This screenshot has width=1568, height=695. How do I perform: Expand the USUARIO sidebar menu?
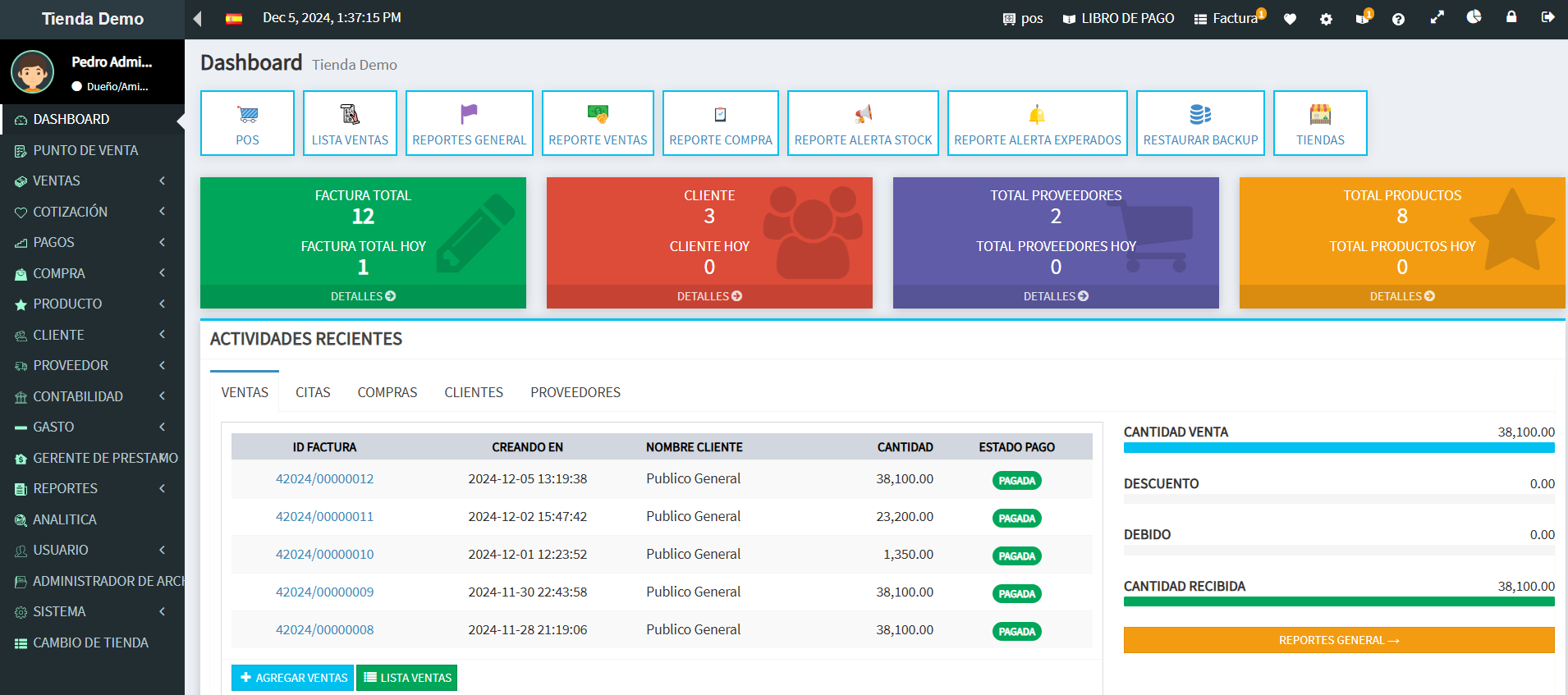92,550
